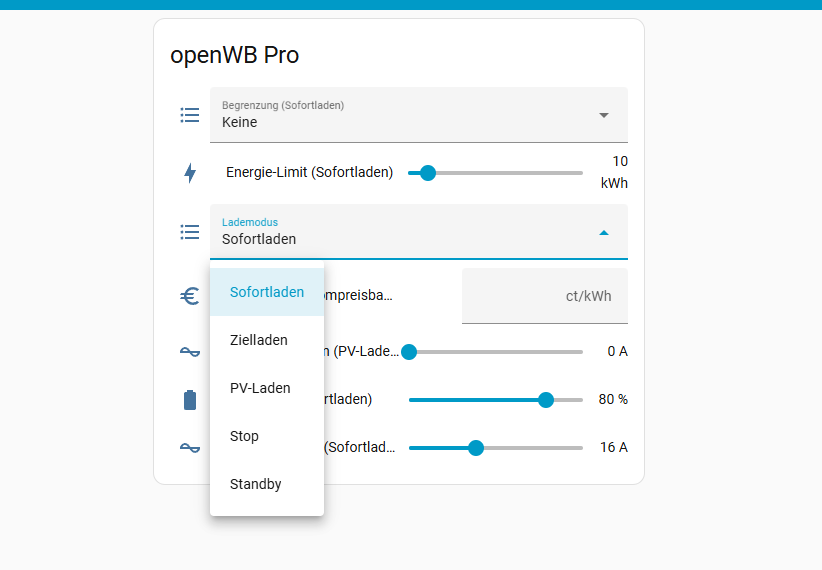This screenshot has height=570, width=822.
Task: Click the lightning bolt icon for Energie-Limit
Action: tap(190, 173)
